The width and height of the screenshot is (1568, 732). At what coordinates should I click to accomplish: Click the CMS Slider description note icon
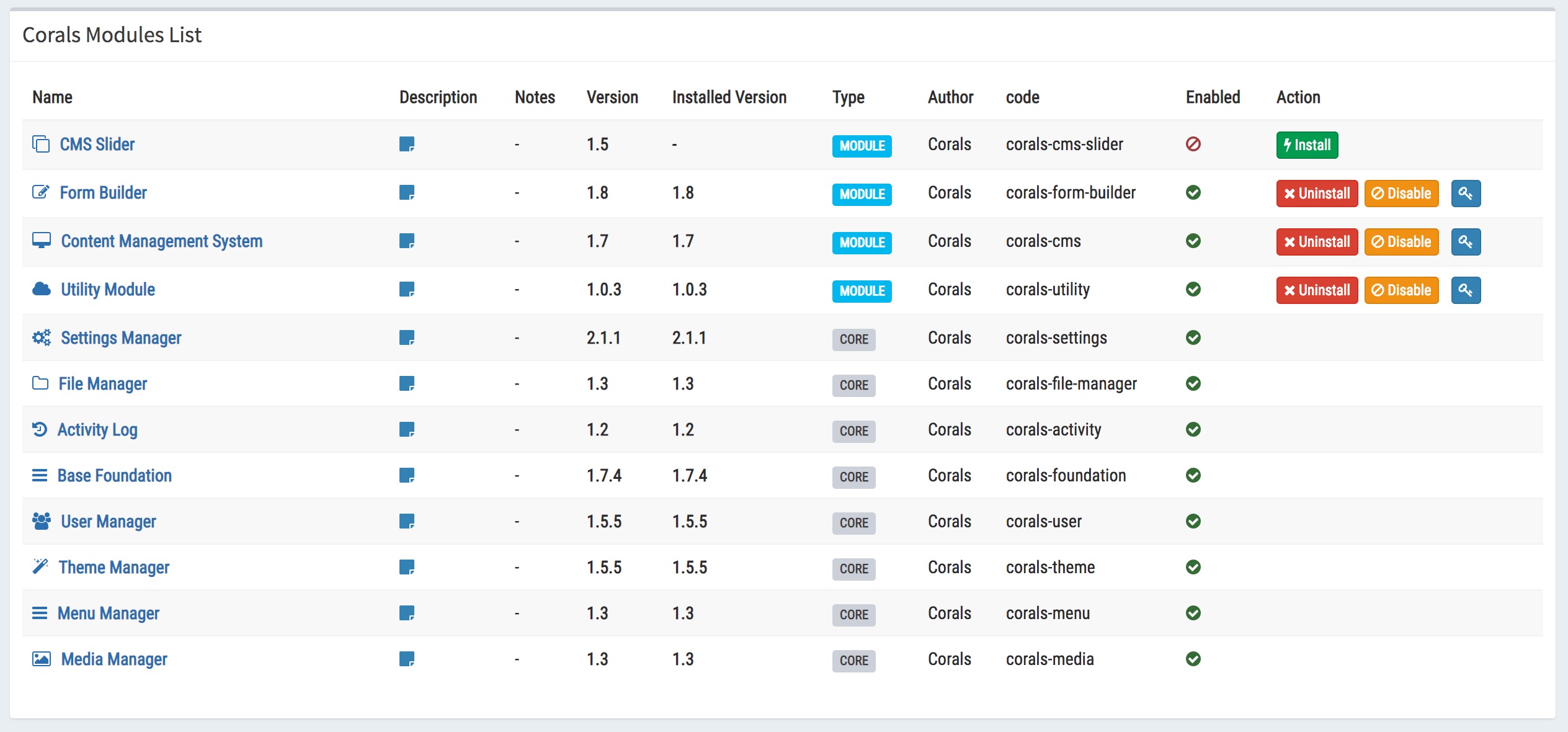[x=407, y=145]
